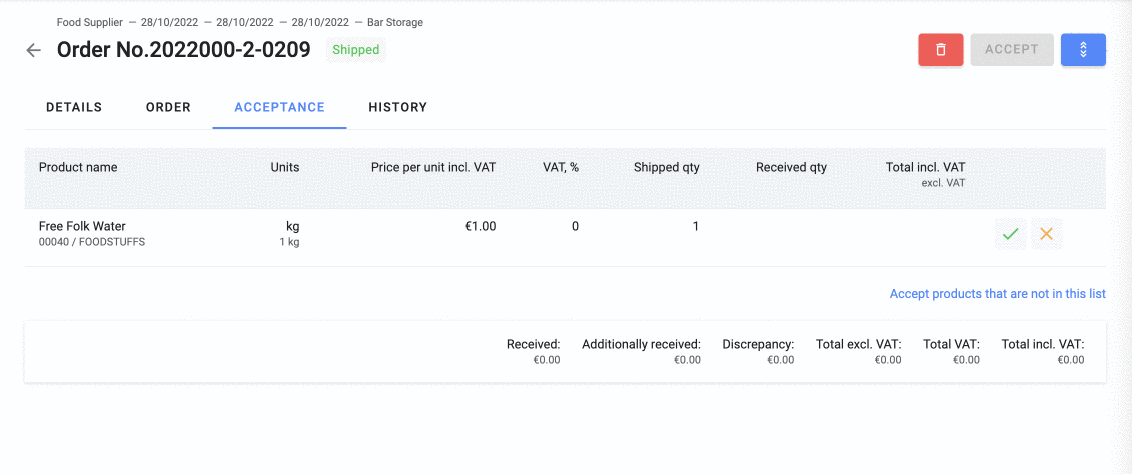Click the Order No.2022000-2-0209 title
Image resolution: width=1132 pixels, height=474 pixels.
[183, 50]
